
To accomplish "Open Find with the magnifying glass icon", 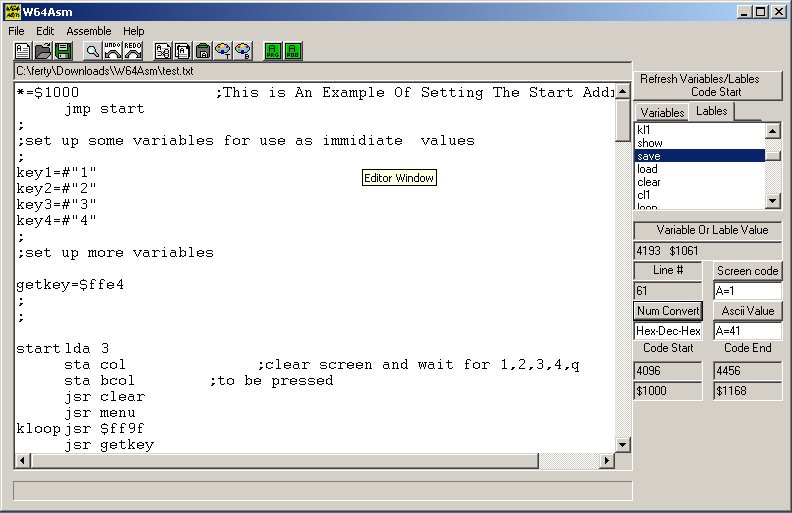I will 92,51.
